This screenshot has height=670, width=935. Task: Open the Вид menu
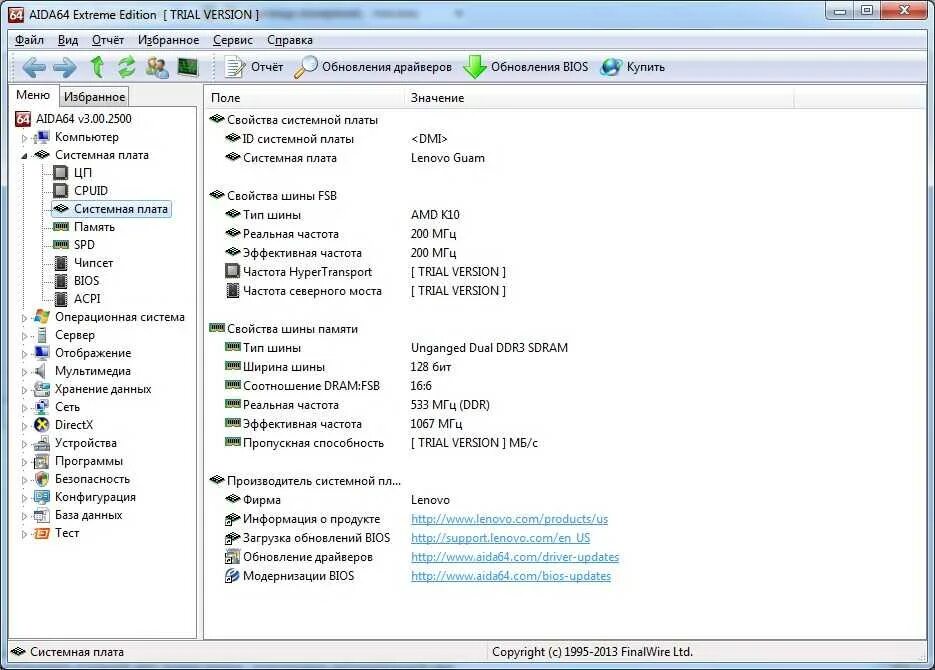coord(68,40)
